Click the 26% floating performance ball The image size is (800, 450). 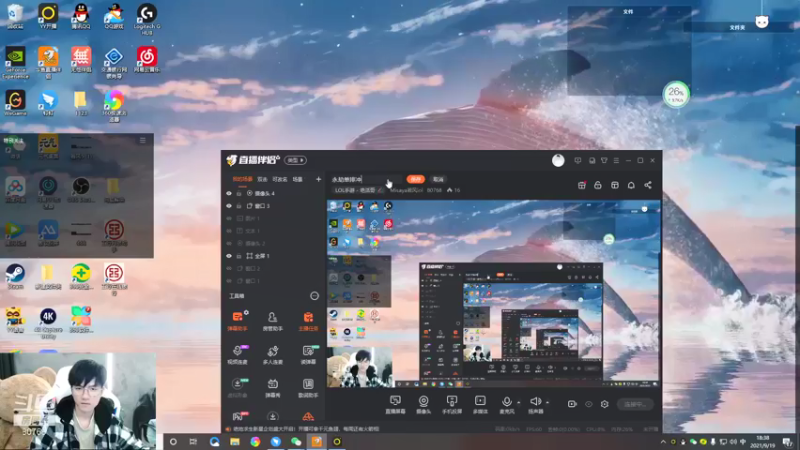676,94
